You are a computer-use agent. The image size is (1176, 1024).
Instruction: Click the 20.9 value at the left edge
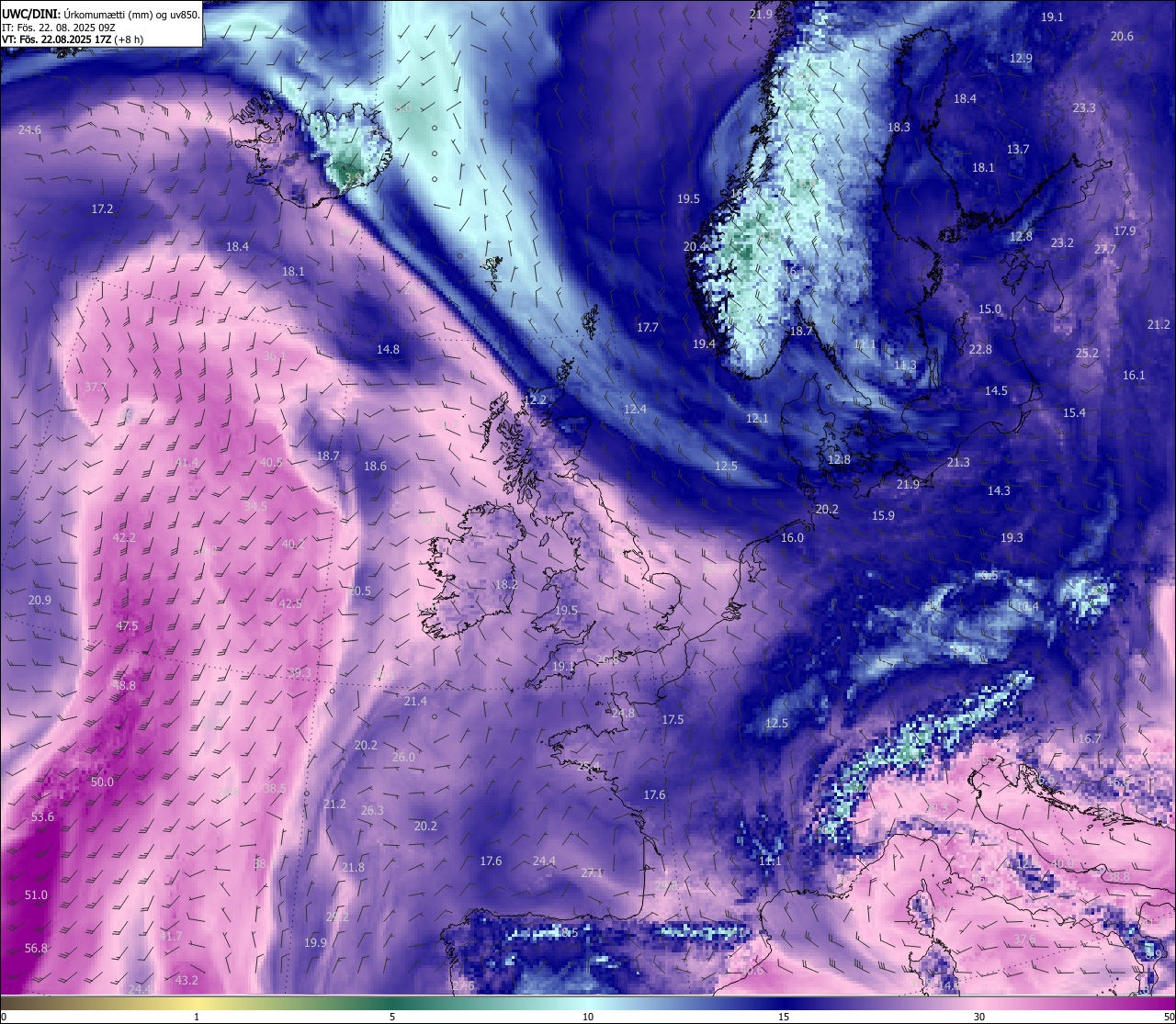click(40, 601)
